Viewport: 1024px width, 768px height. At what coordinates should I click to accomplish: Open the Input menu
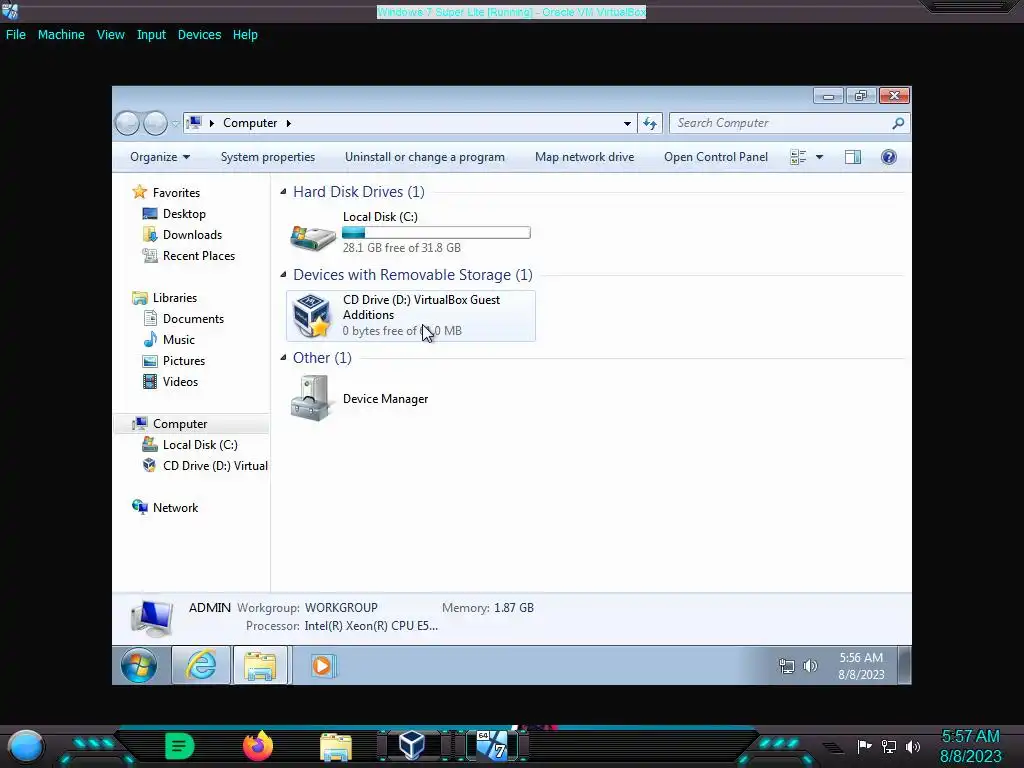click(x=151, y=35)
